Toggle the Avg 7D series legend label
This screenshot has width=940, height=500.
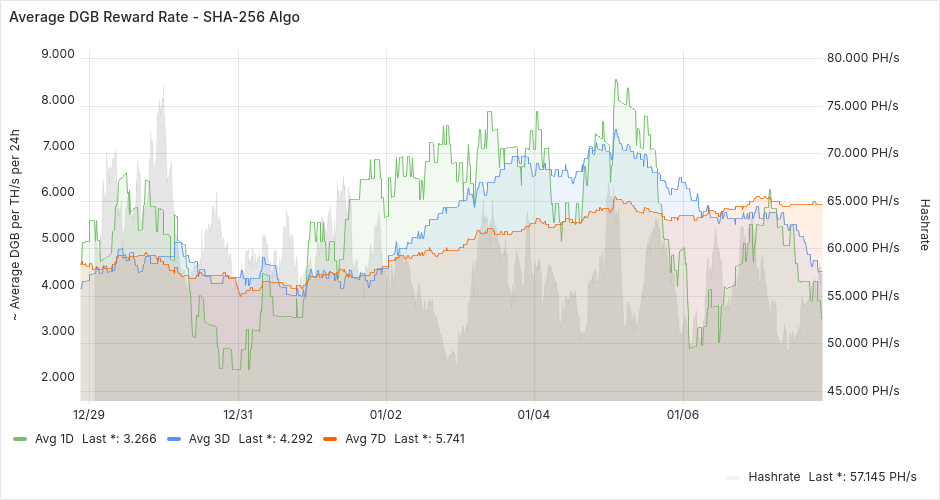(x=365, y=439)
